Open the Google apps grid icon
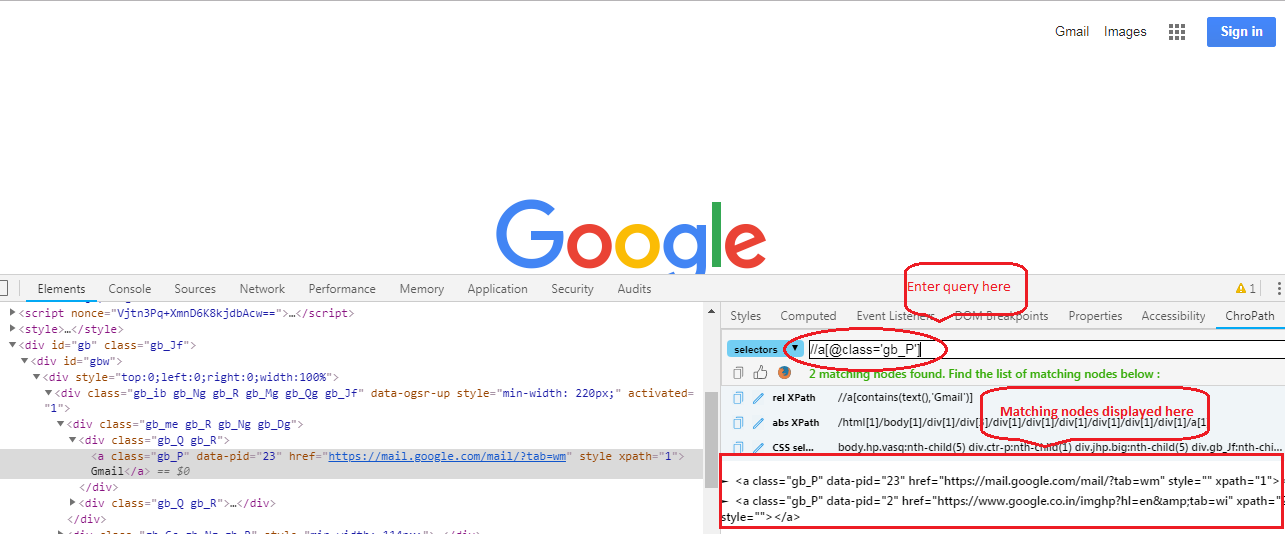This screenshot has height=534, width=1285. pyautogui.click(x=1177, y=32)
